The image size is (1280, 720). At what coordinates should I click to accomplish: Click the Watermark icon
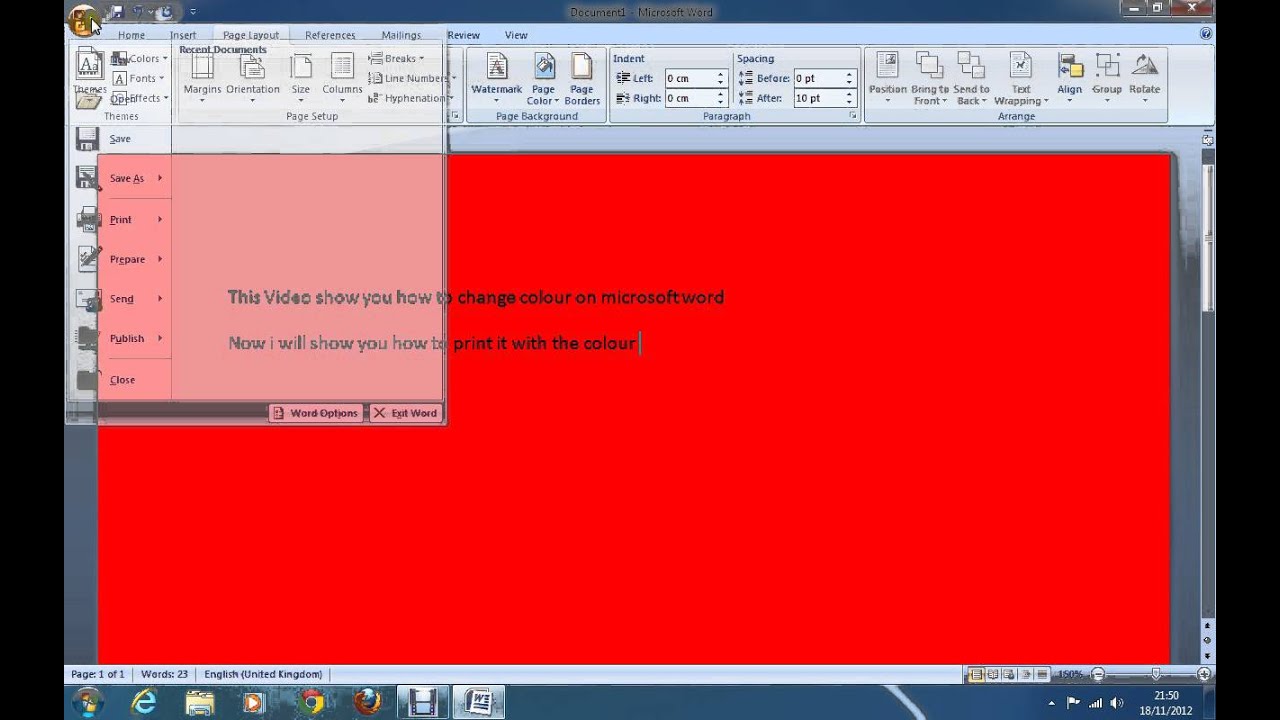pyautogui.click(x=497, y=66)
